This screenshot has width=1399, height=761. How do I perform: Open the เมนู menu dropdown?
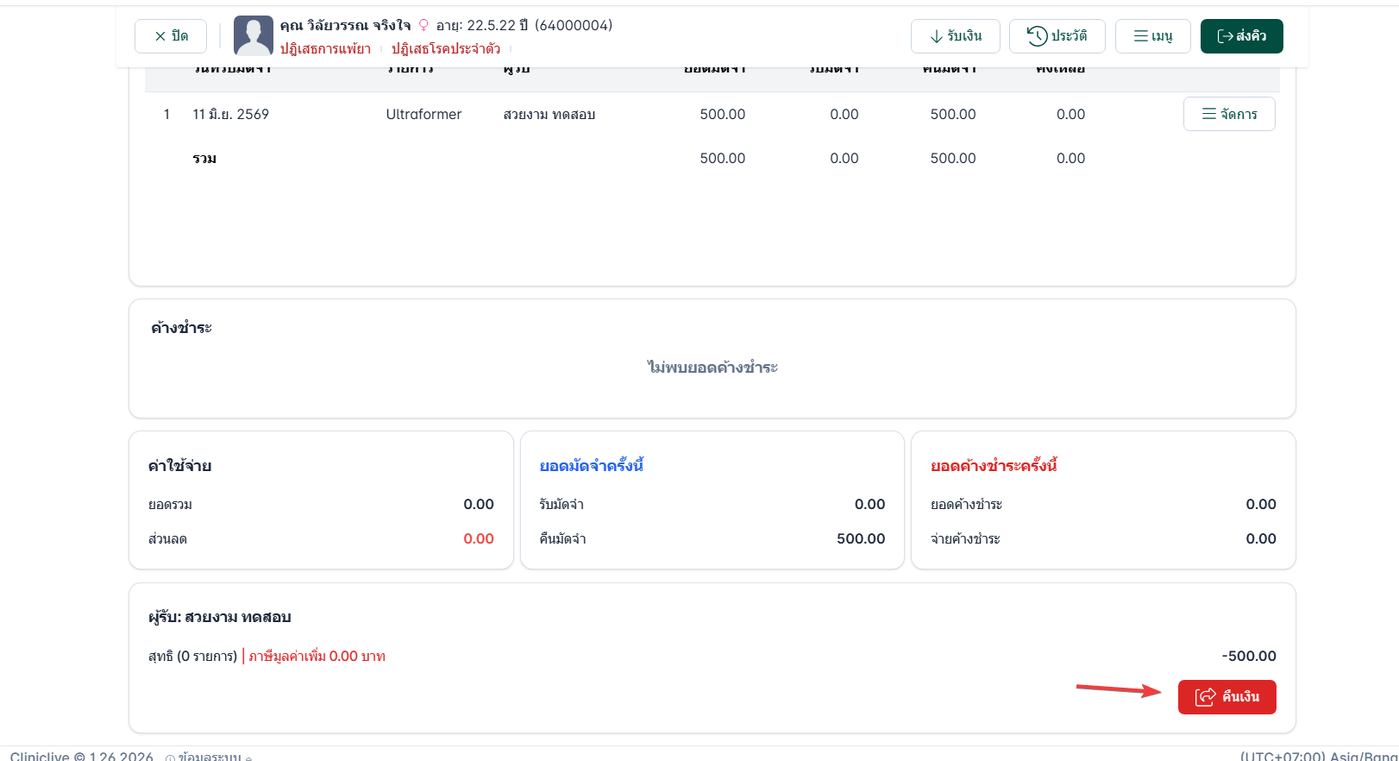[x=1153, y=36]
